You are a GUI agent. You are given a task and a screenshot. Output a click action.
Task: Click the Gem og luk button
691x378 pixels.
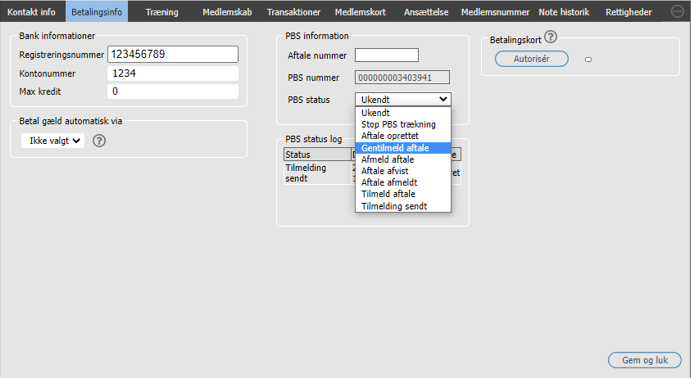point(645,360)
